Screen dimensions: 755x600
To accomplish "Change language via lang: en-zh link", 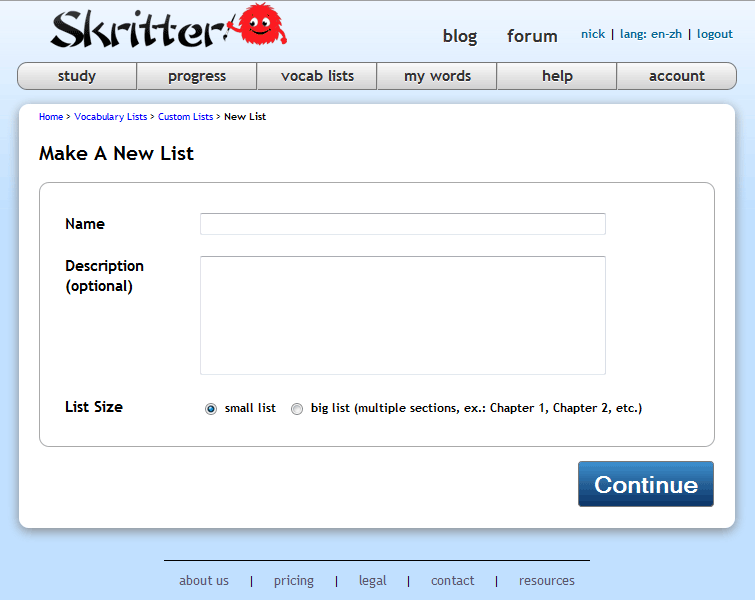I will click(x=649, y=34).
